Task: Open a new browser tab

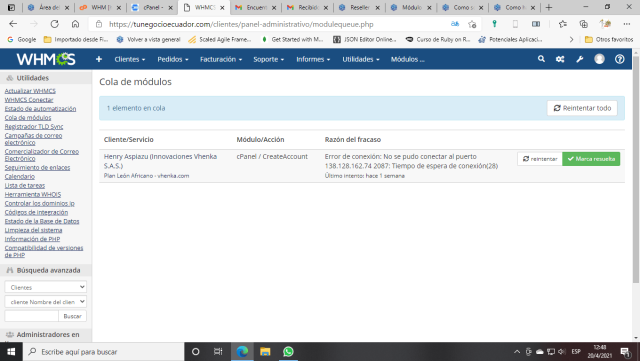Action: [549, 7]
